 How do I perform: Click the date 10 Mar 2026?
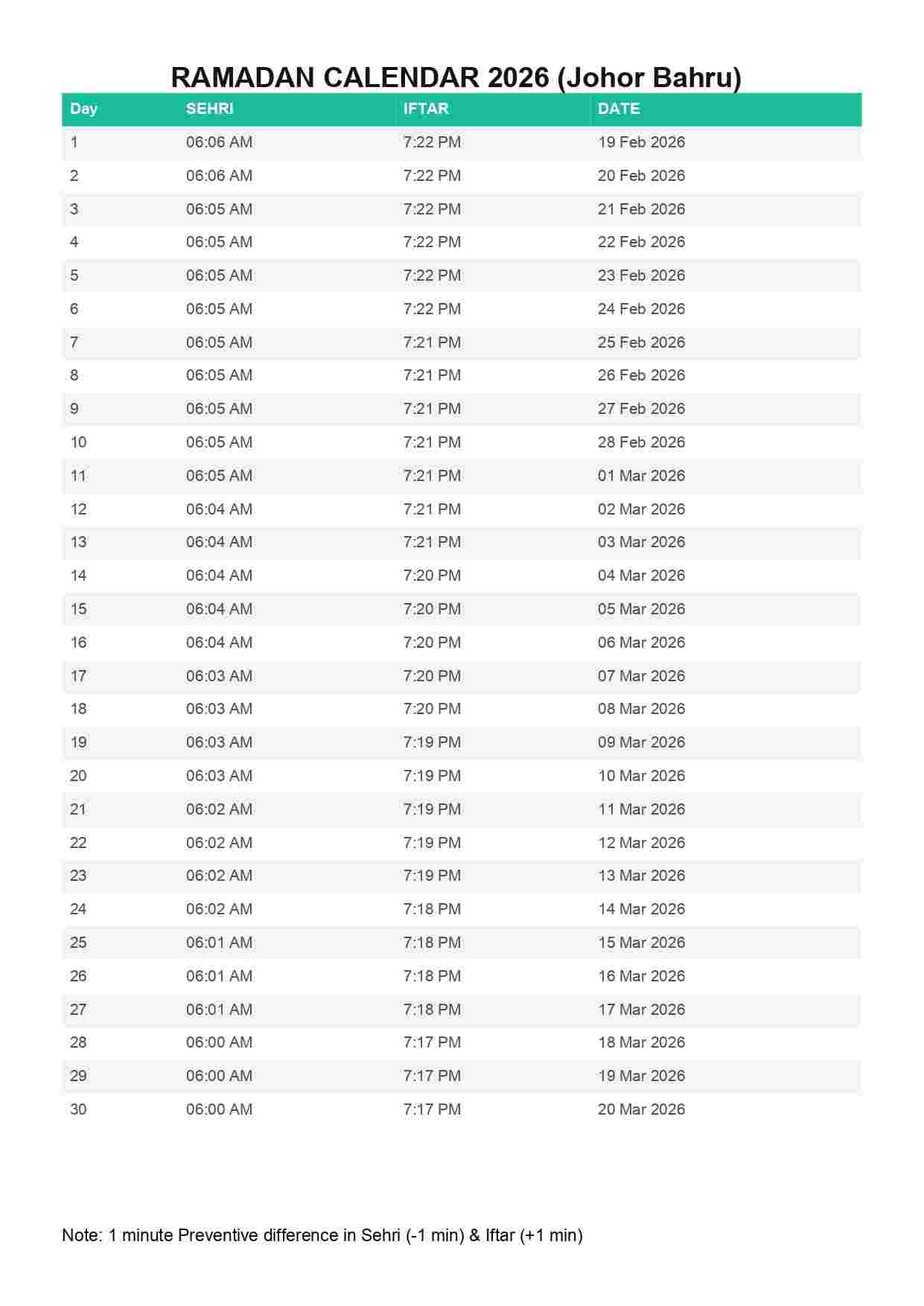[641, 776]
